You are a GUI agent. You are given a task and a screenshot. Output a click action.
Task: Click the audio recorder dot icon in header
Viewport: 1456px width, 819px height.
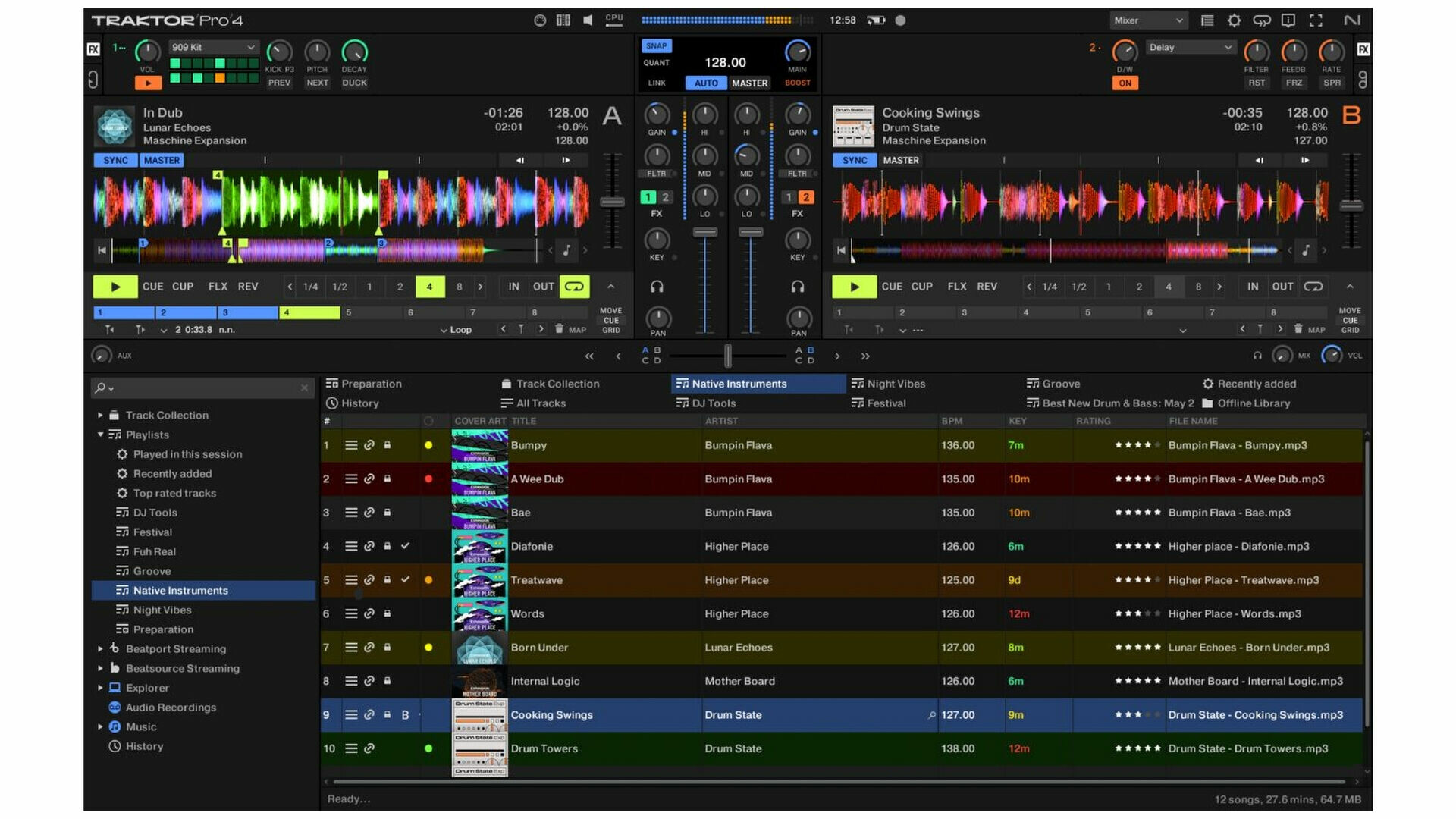900,20
